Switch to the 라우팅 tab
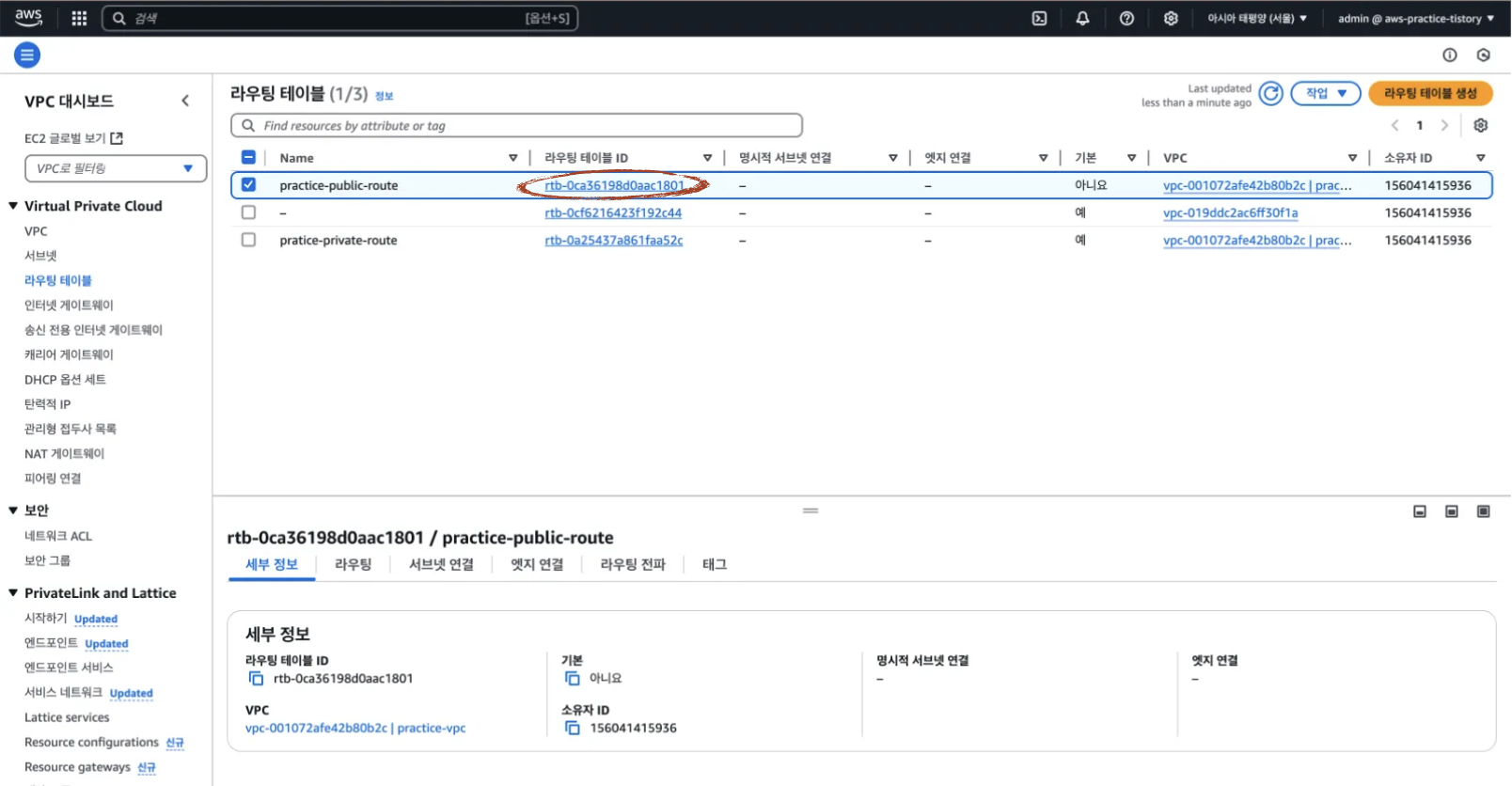This screenshot has width=1512, height=786. tap(353, 564)
